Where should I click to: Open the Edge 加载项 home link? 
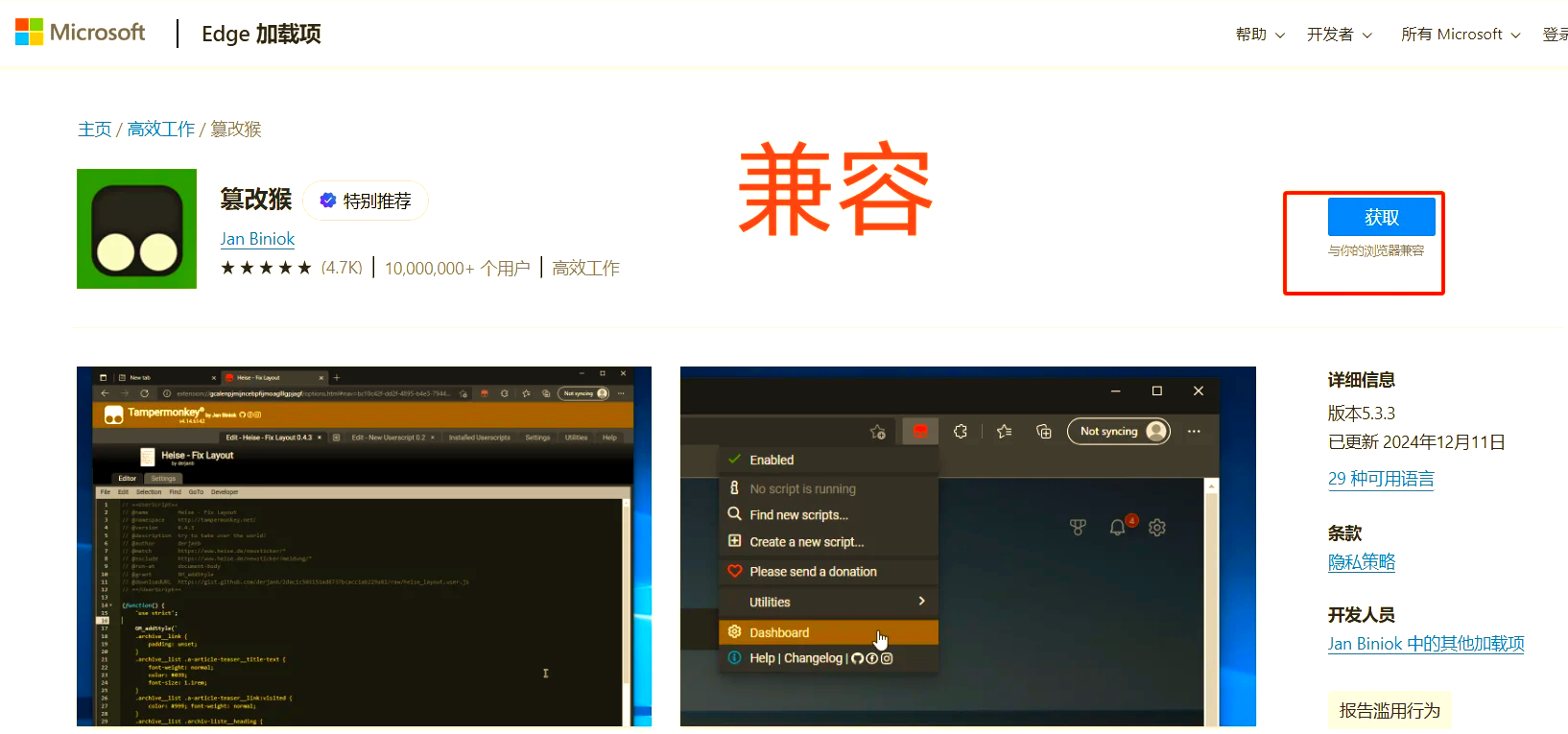pyautogui.click(x=261, y=34)
